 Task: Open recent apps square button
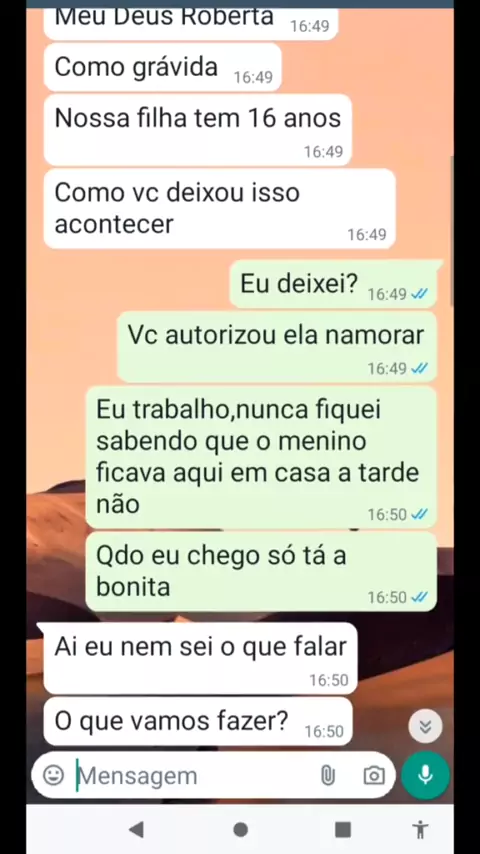click(x=343, y=829)
